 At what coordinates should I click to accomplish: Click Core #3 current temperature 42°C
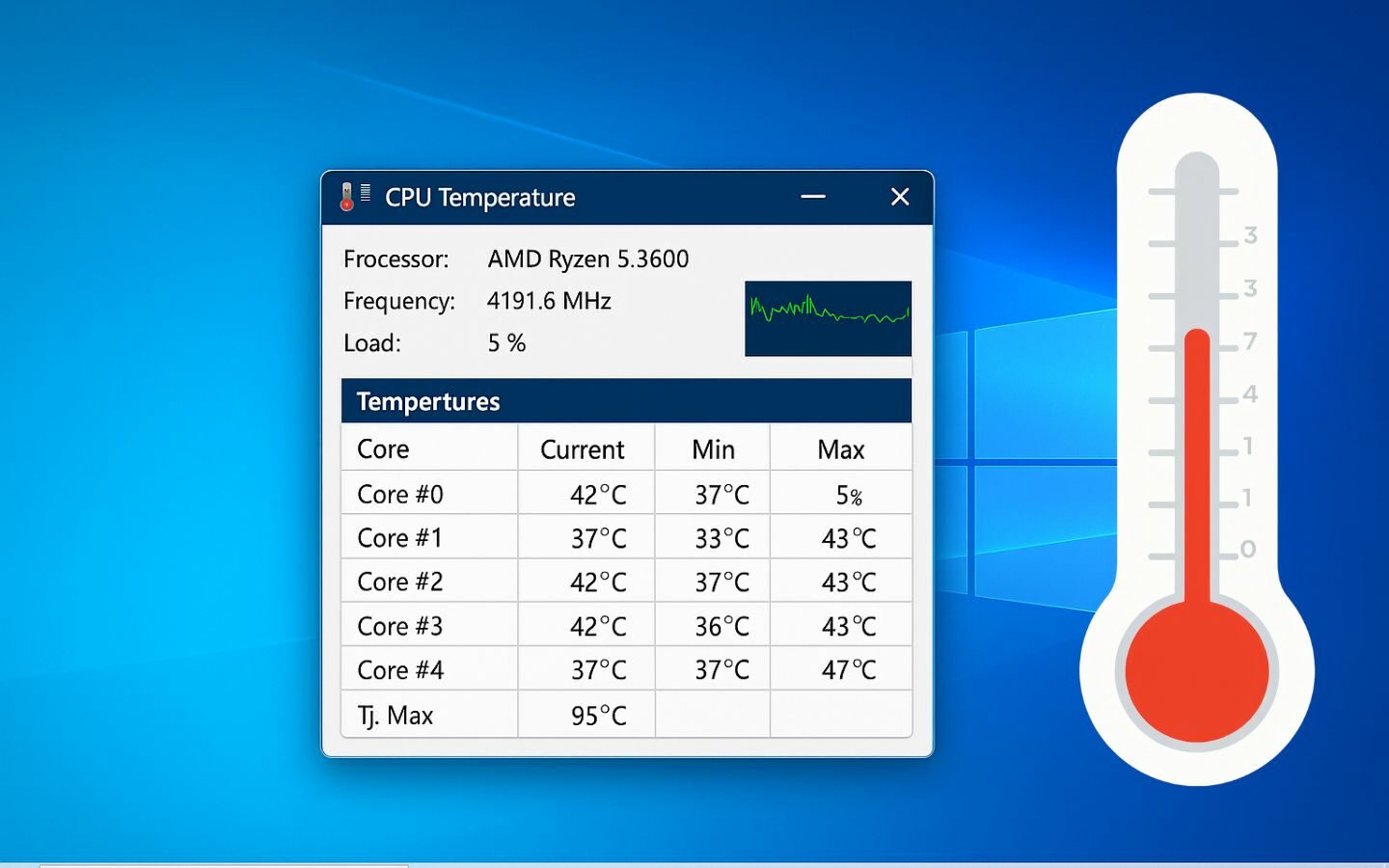tap(598, 627)
